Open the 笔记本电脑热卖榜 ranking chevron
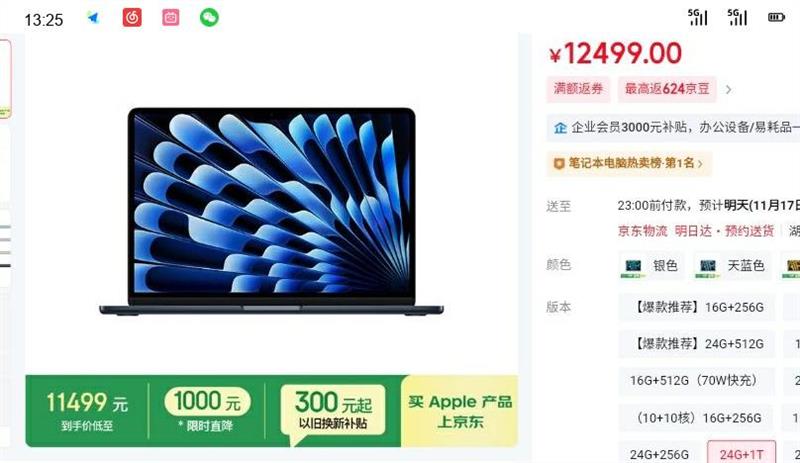The width and height of the screenshot is (800, 463). tap(701, 164)
